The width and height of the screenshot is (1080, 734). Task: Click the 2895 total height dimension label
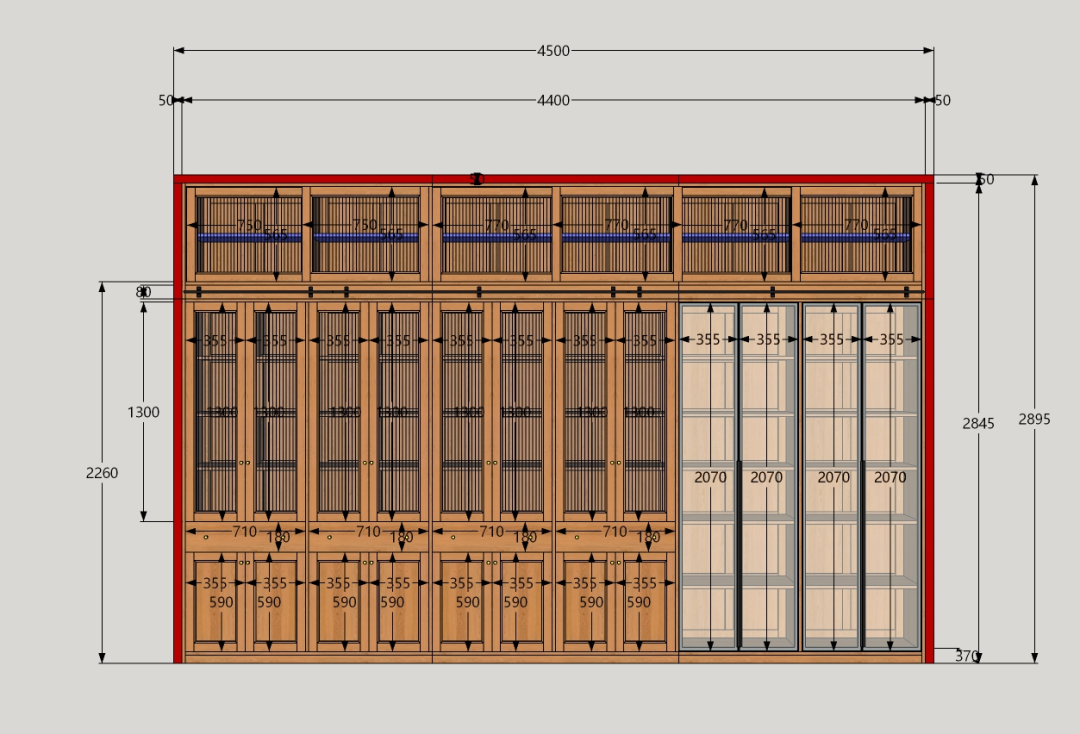pos(1034,419)
